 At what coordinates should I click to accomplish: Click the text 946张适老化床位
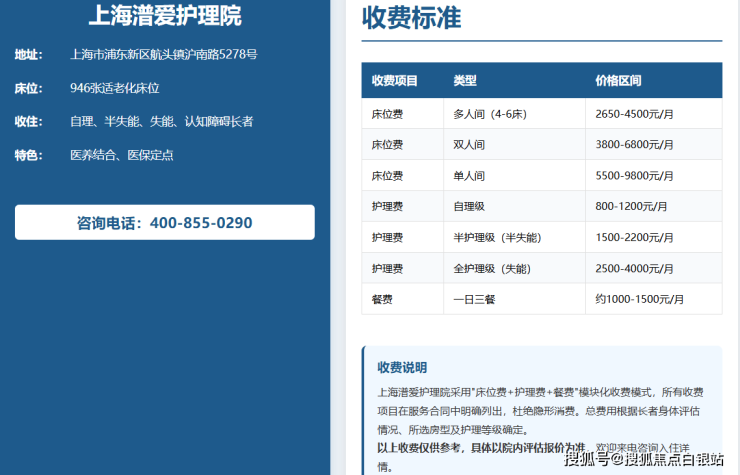tap(115, 88)
